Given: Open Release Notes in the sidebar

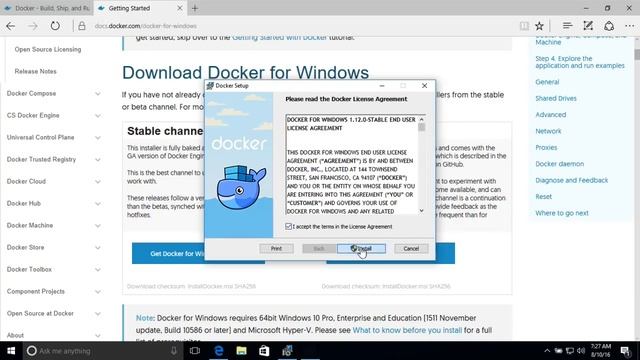Looking at the screenshot, I should (36, 71).
